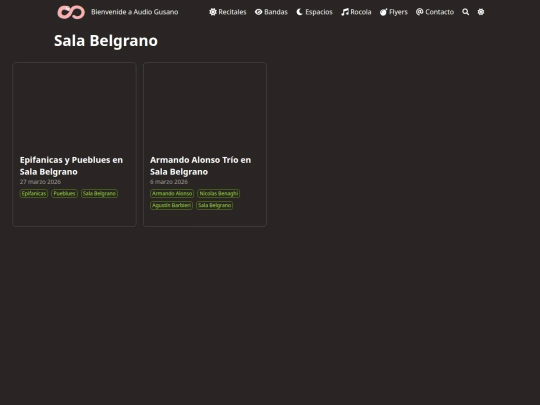Select Sala Belgrano tag under Armando Alonso card
540x405 pixels.
(215, 205)
